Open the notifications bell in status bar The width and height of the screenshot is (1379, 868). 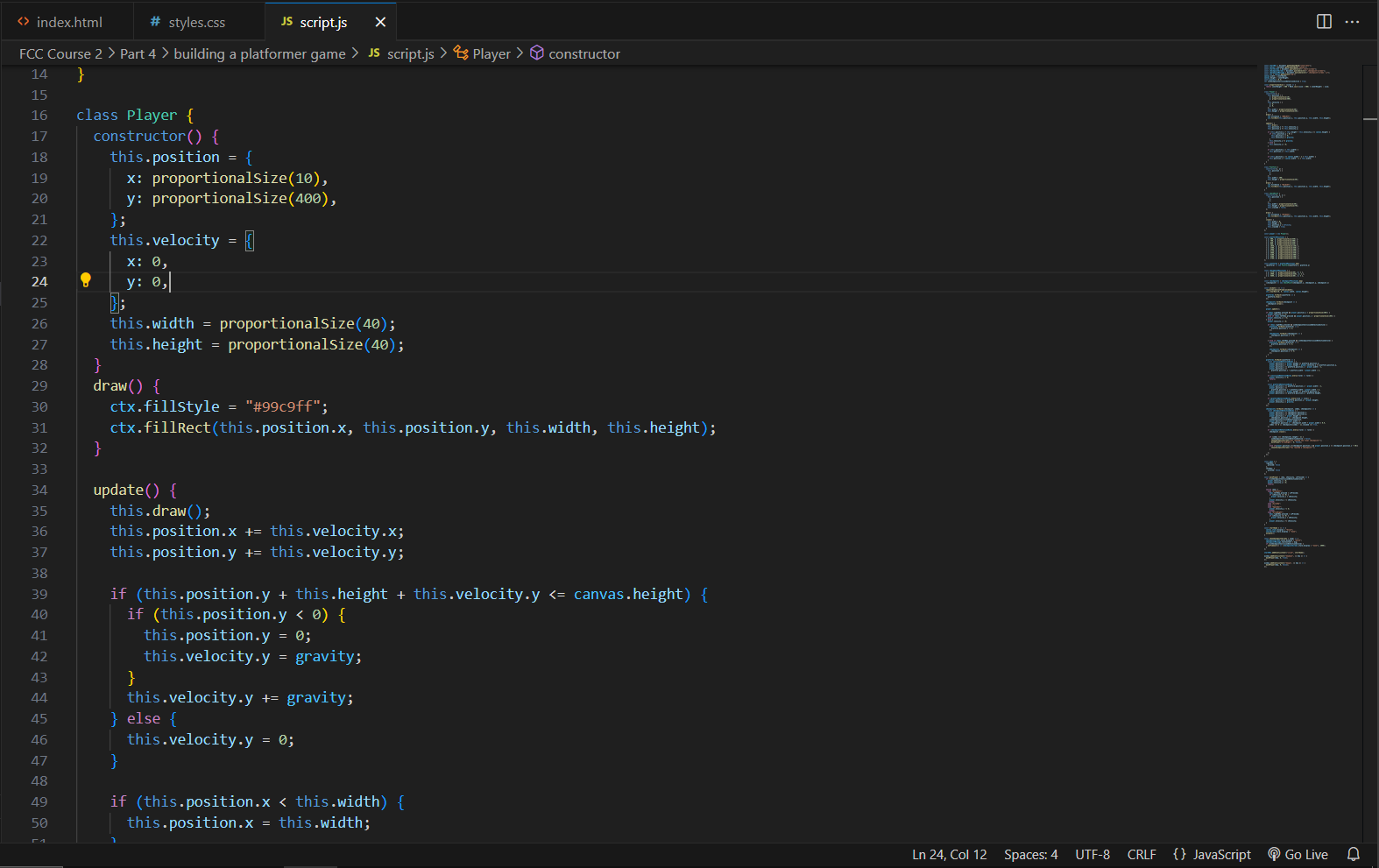(1354, 854)
